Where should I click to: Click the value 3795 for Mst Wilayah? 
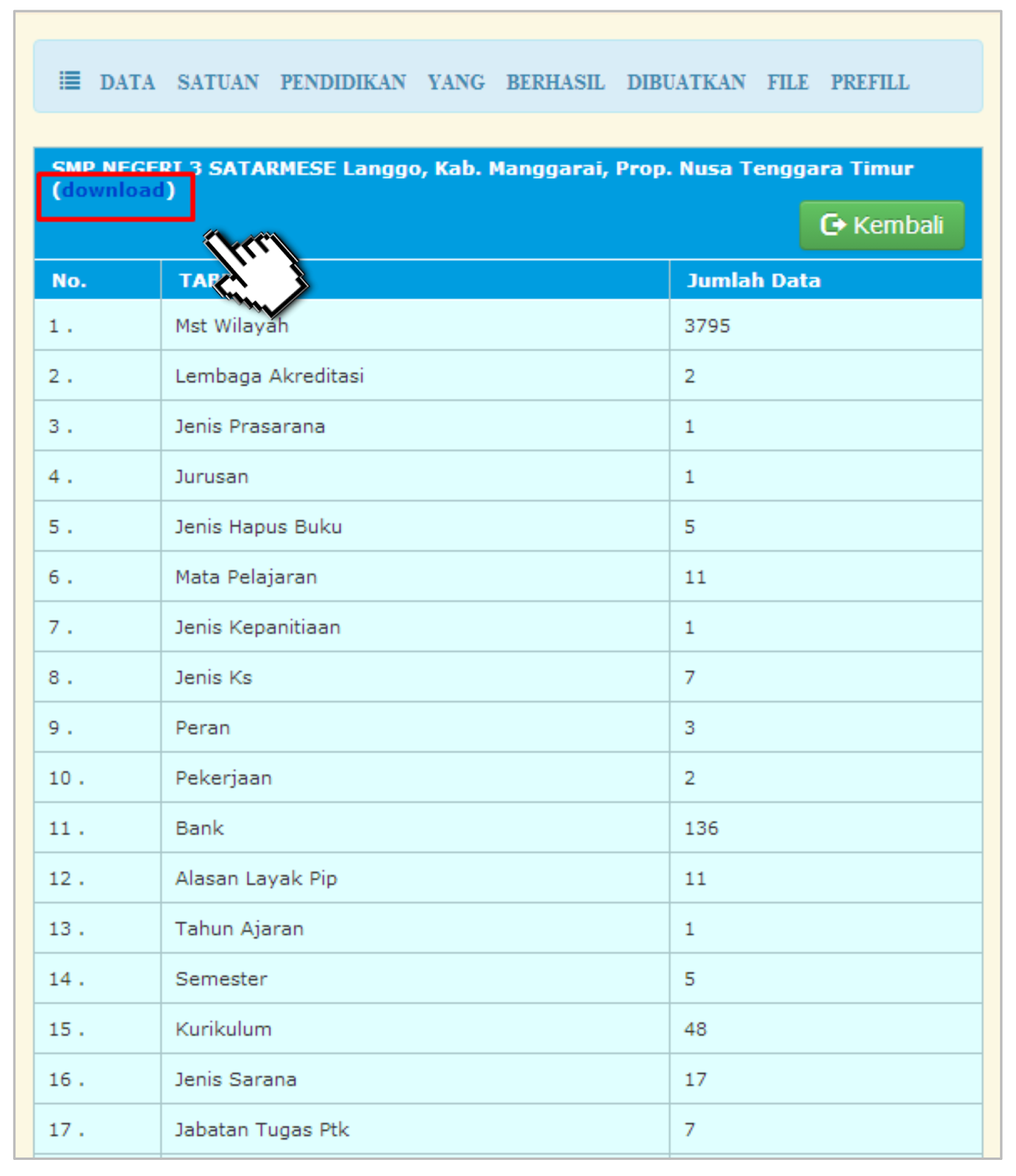click(x=707, y=326)
